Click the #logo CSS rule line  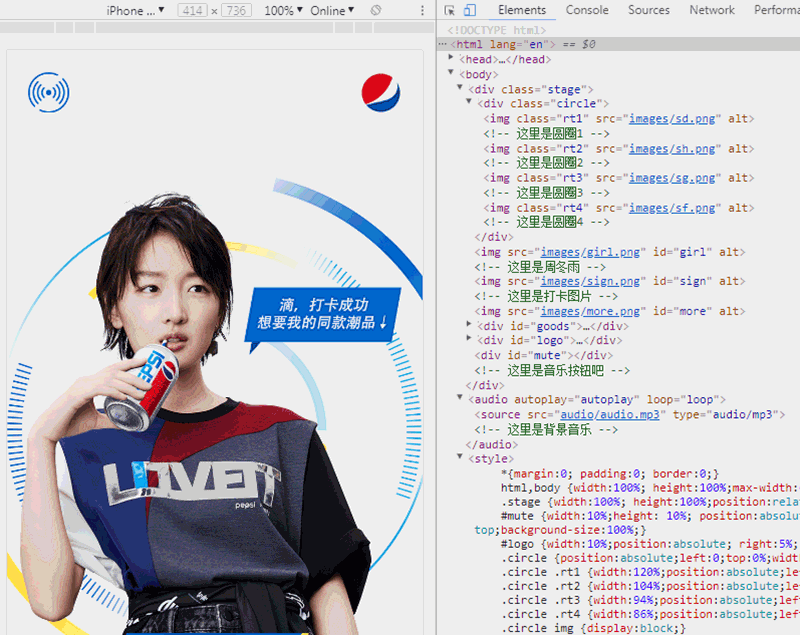tap(651, 544)
